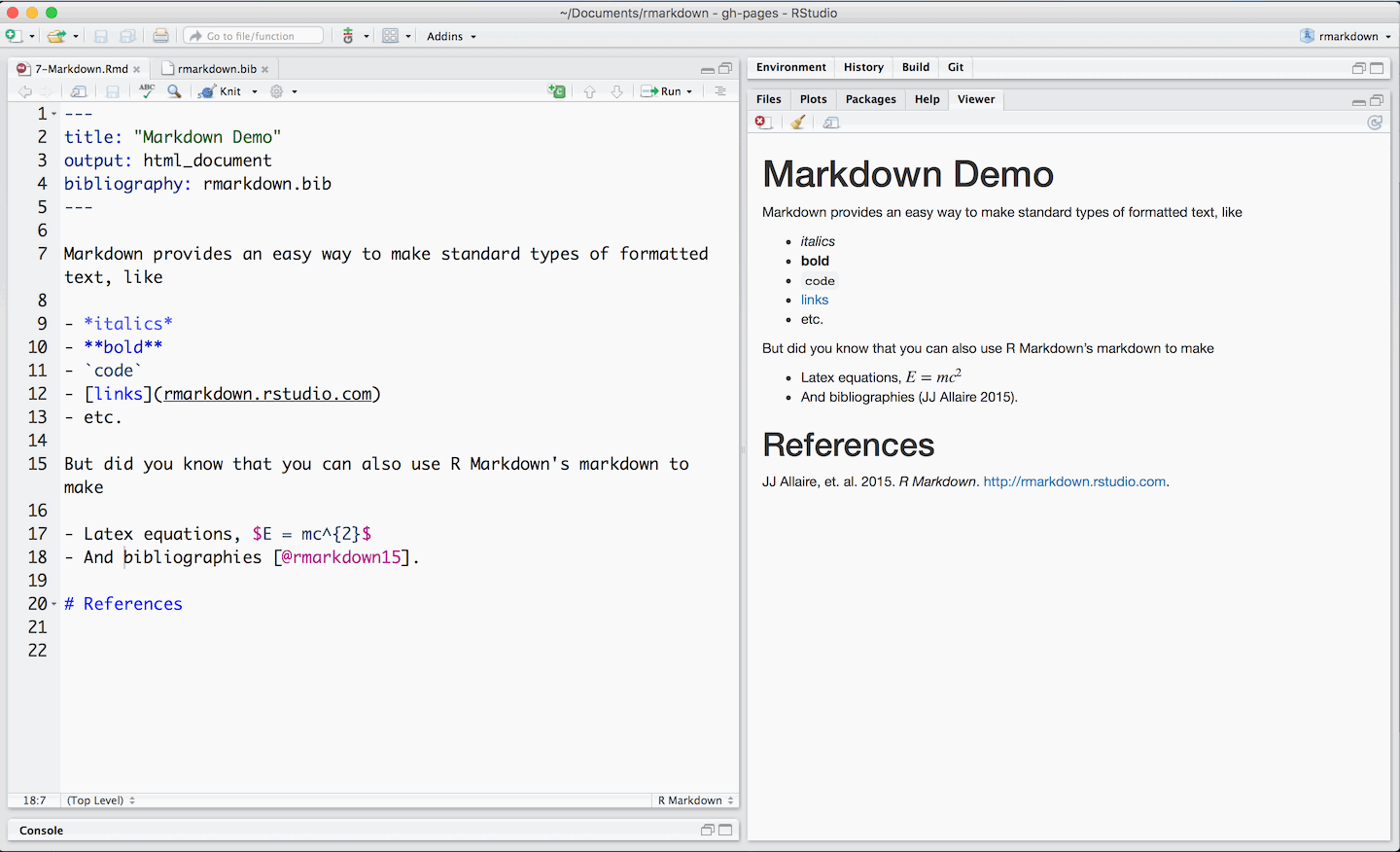
Task: Select the spell check icon in editor toolbar
Action: (x=146, y=90)
